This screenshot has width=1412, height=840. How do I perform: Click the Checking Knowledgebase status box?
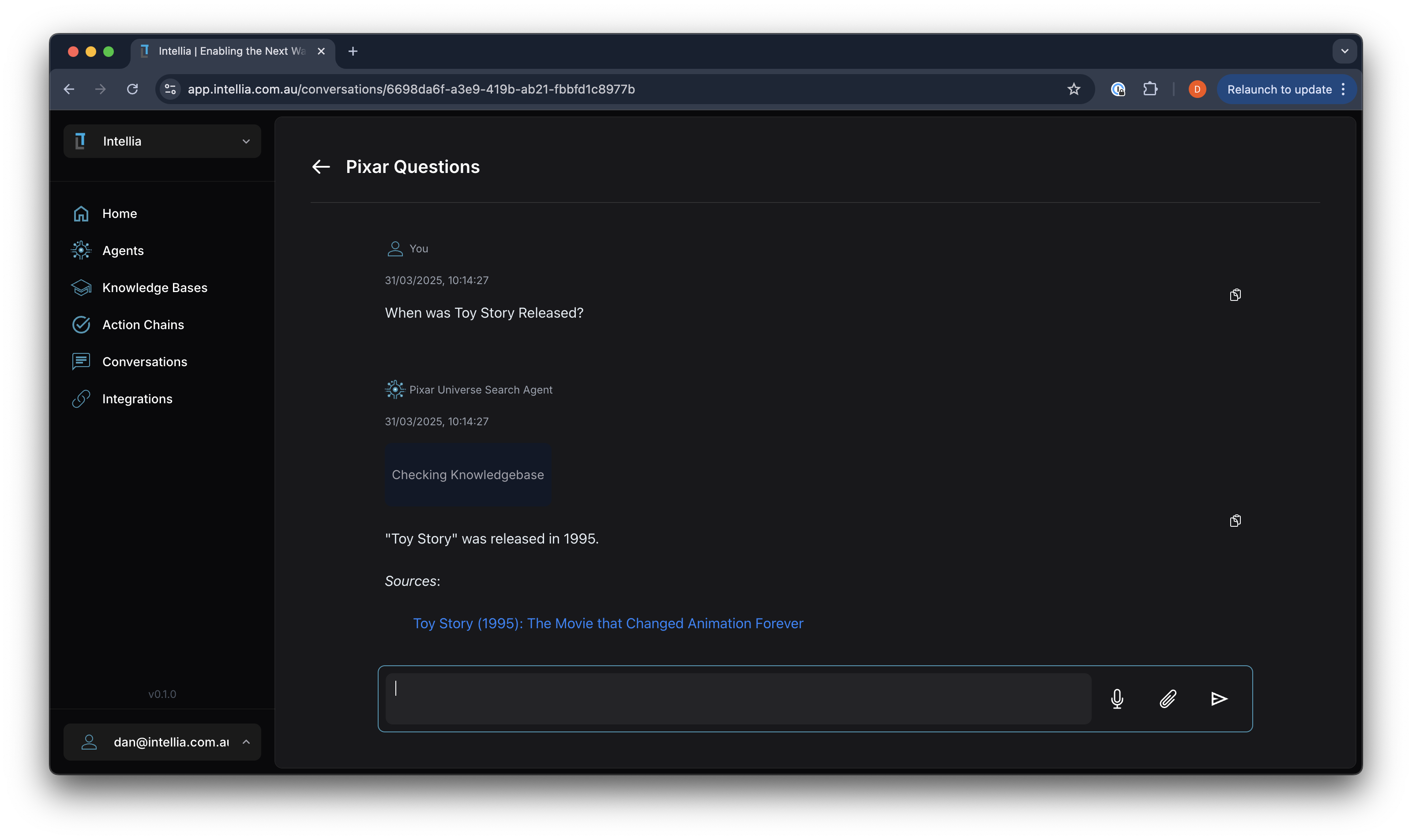[468, 474]
